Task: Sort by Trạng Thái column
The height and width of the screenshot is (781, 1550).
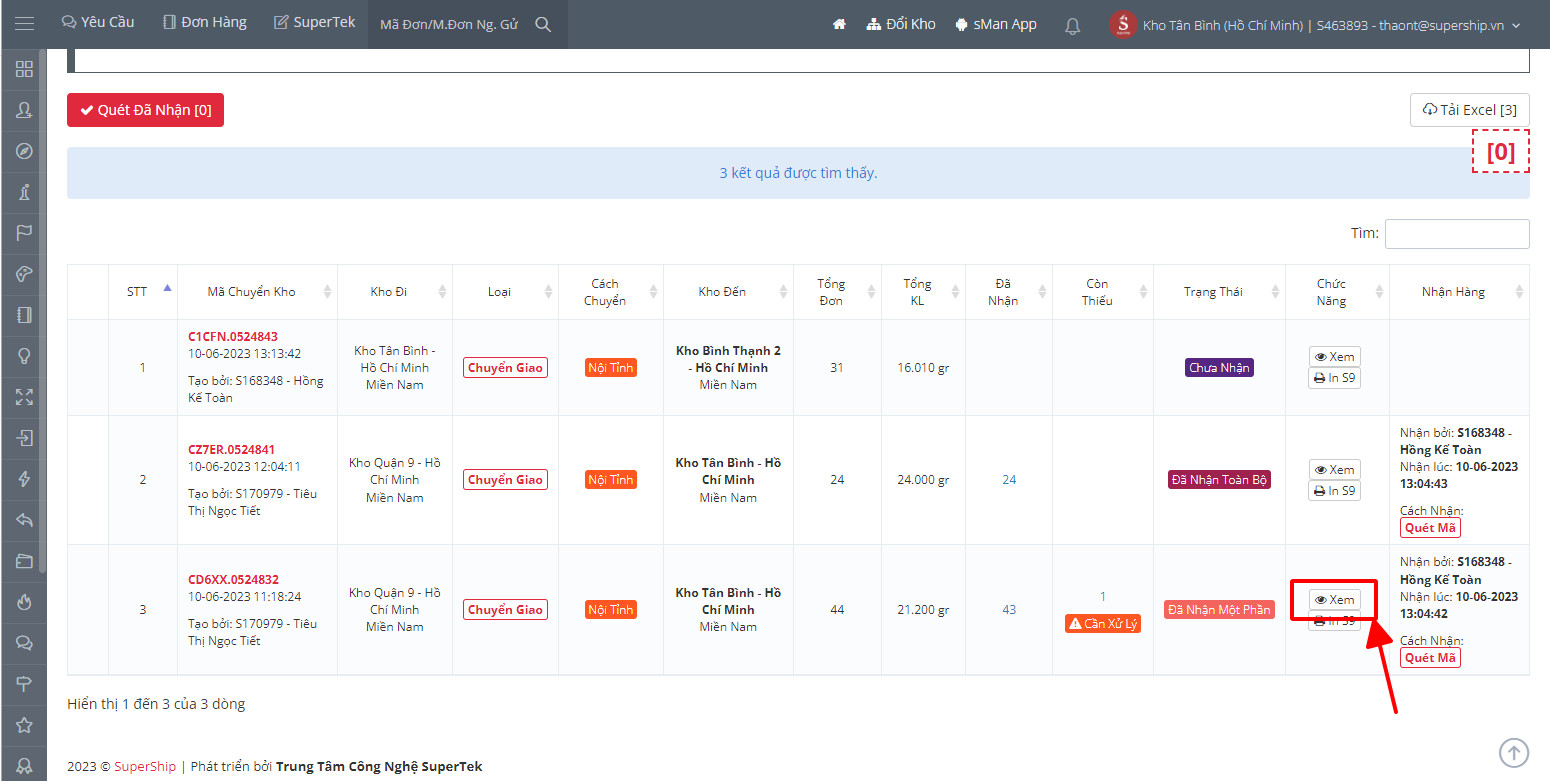Action: [x=1219, y=292]
